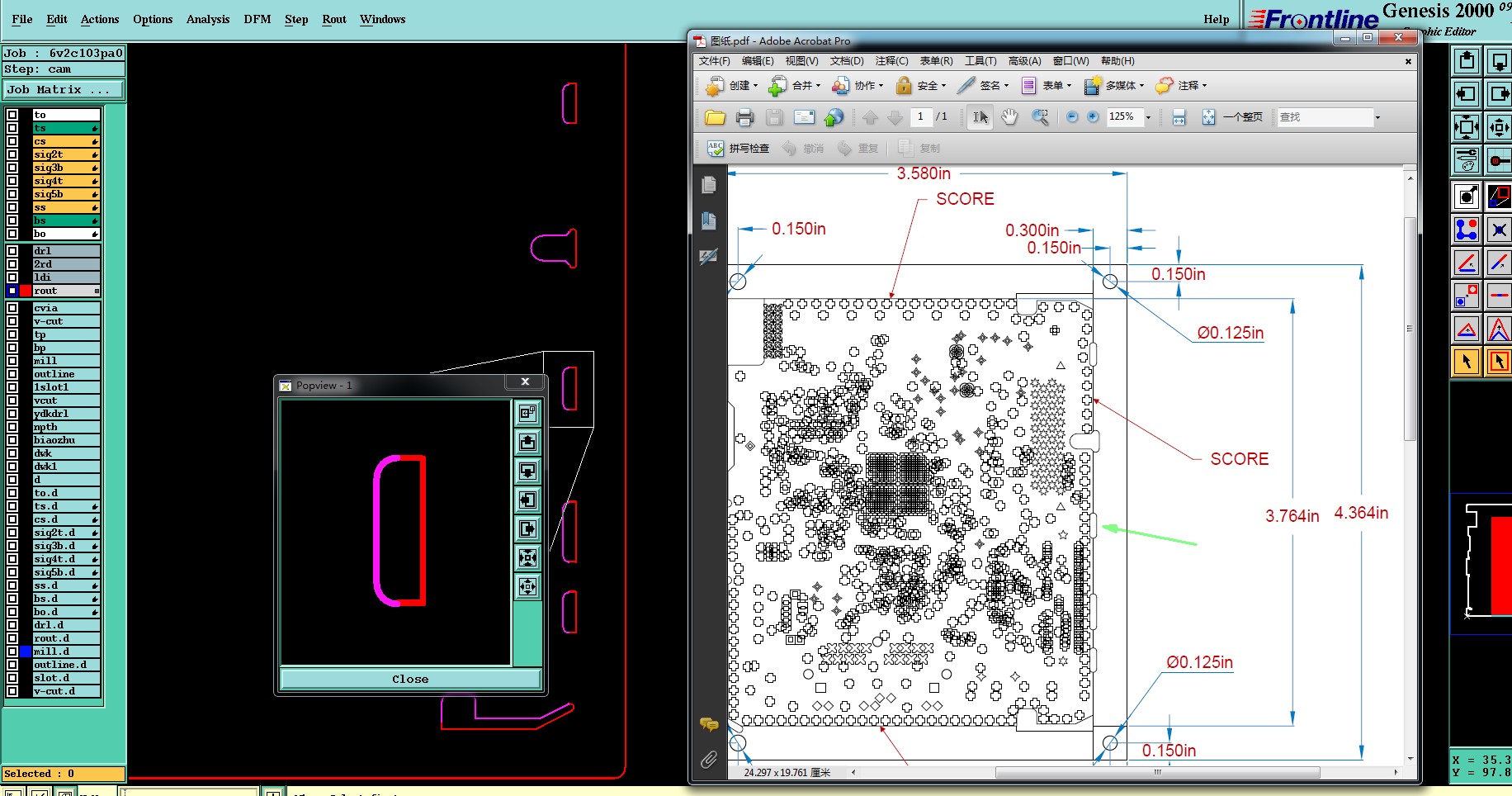Click the blue color swatch of mill.d layer
The width and height of the screenshot is (1512, 796).
pyautogui.click(x=26, y=651)
